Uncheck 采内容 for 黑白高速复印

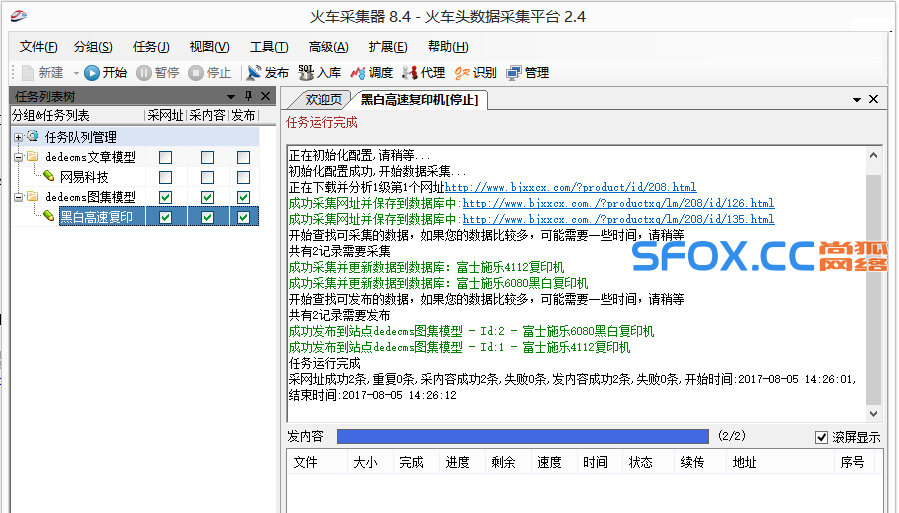tap(208, 217)
